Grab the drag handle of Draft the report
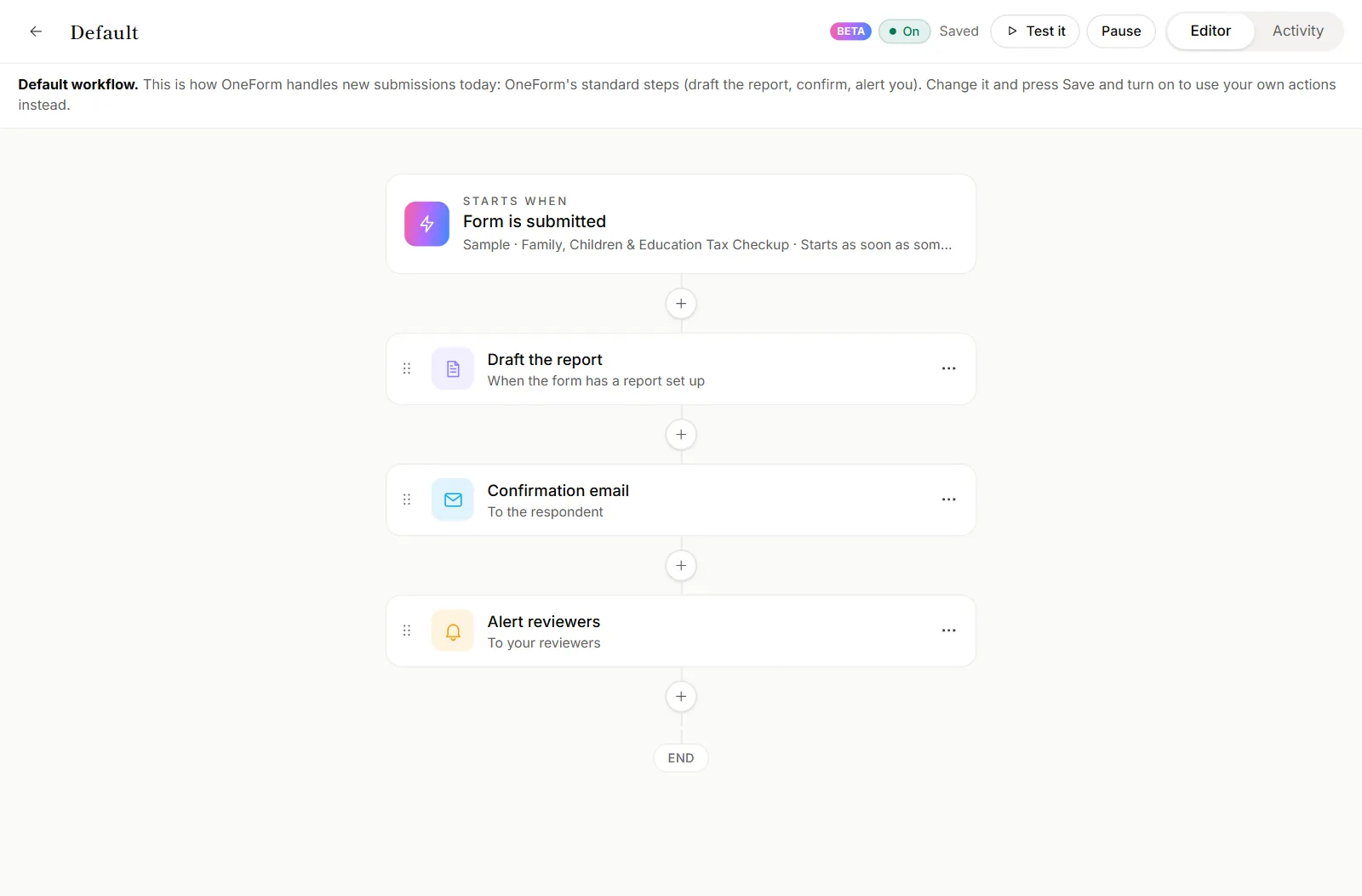Image resolution: width=1362 pixels, height=896 pixels. (x=407, y=368)
